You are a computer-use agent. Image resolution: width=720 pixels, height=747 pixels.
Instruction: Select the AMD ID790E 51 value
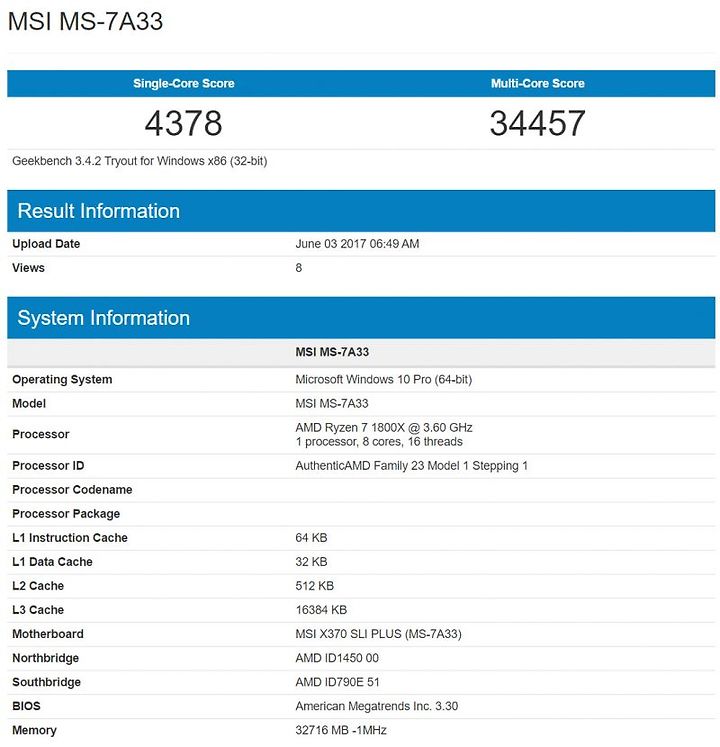point(337,682)
